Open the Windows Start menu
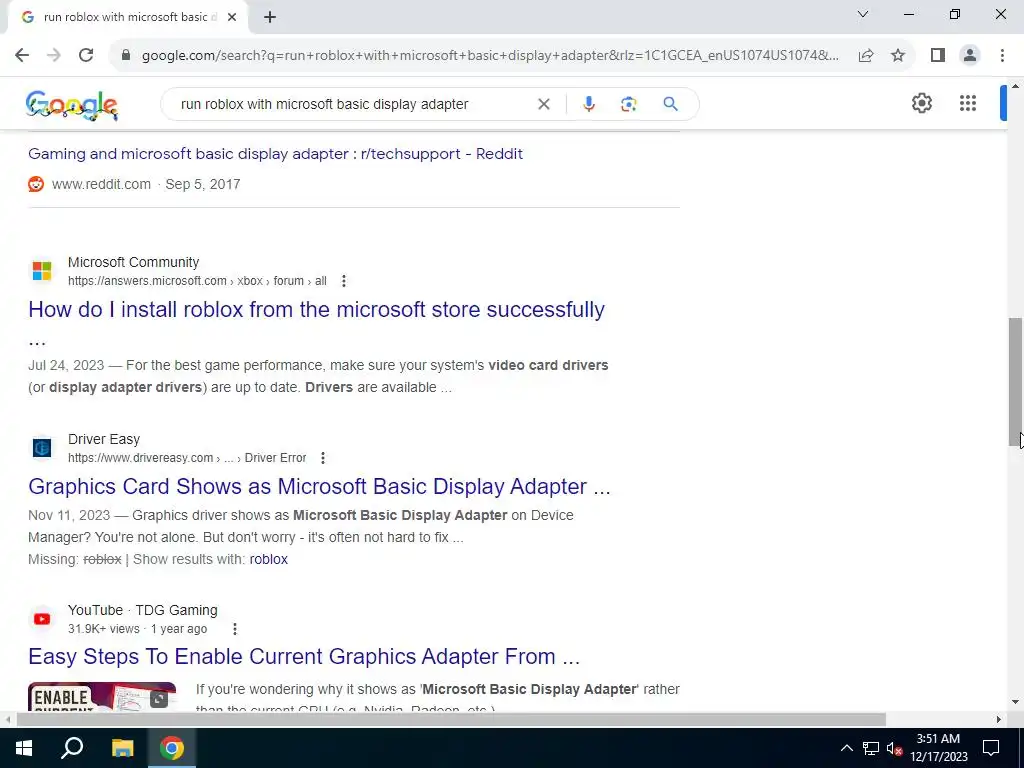 pos(24,748)
